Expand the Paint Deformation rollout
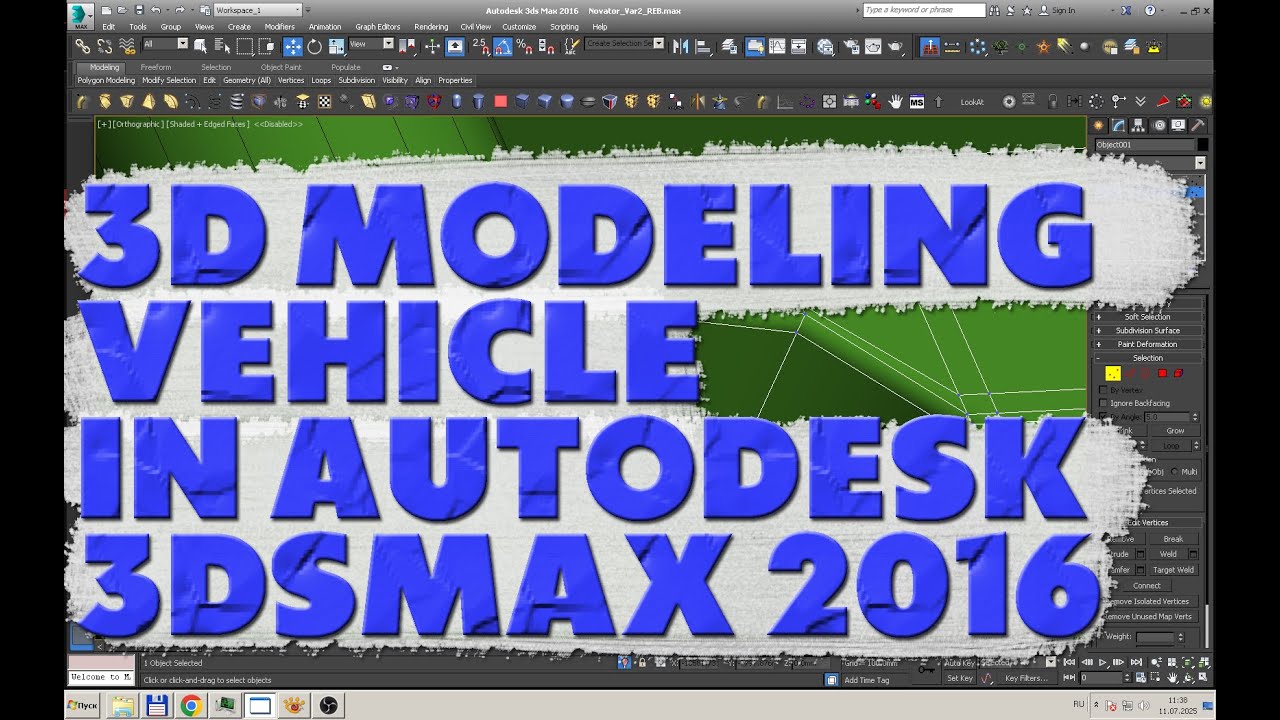The width and height of the screenshot is (1280, 720). (1147, 344)
